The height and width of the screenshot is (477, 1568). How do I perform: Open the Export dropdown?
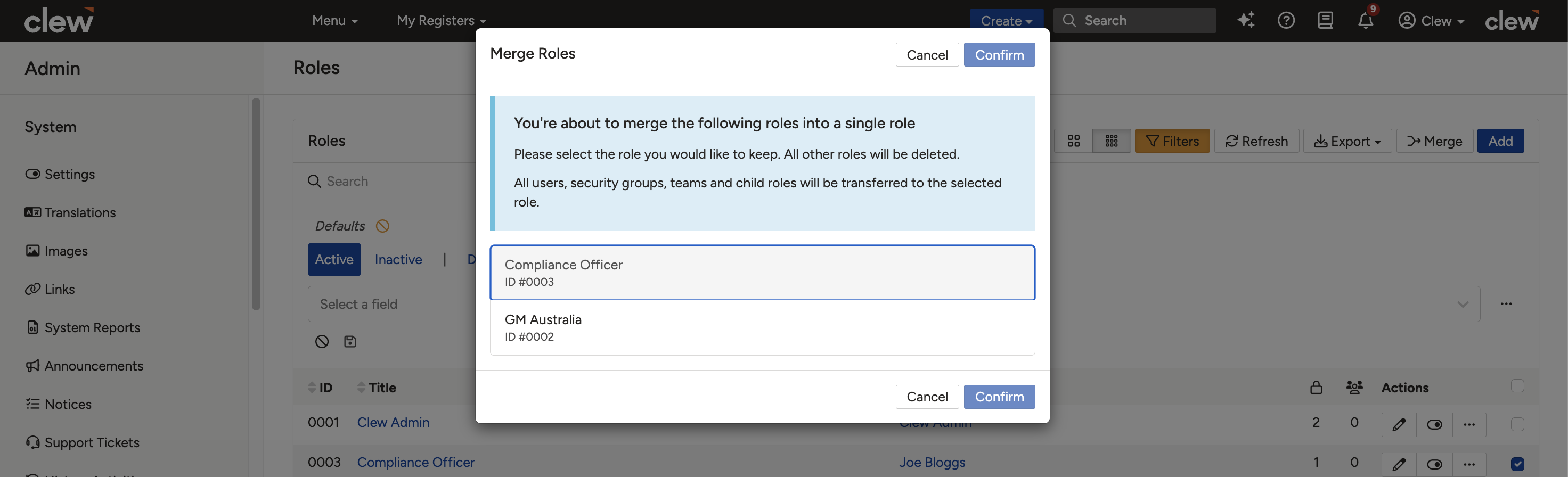(1347, 141)
